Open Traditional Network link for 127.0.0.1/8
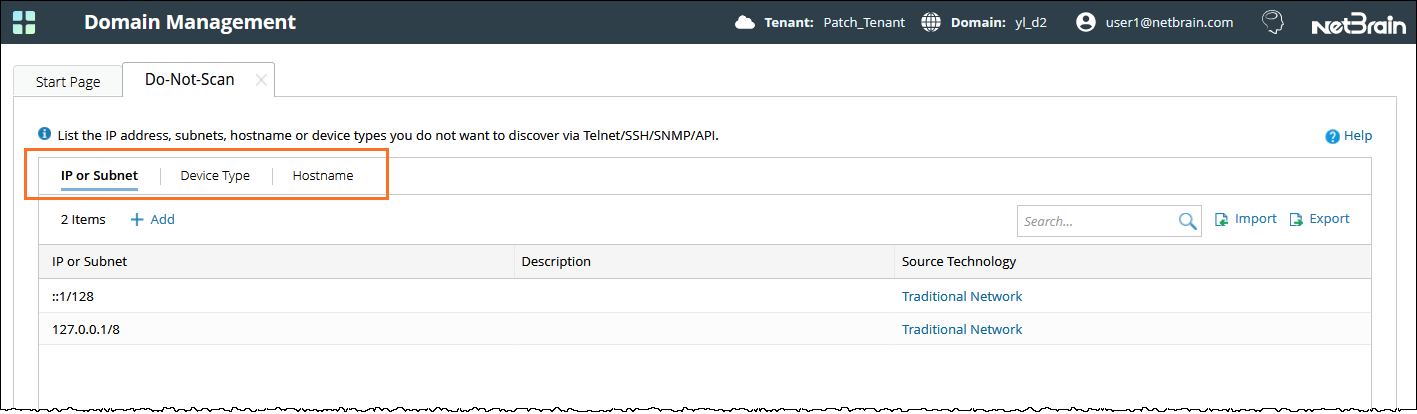Image resolution: width=1417 pixels, height=414 pixels. point(962,329)
